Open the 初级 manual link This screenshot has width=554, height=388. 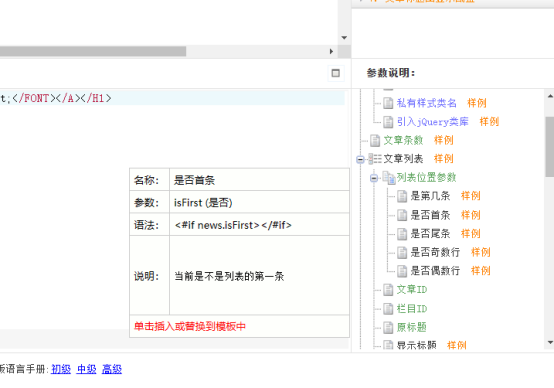coord(61,369)
